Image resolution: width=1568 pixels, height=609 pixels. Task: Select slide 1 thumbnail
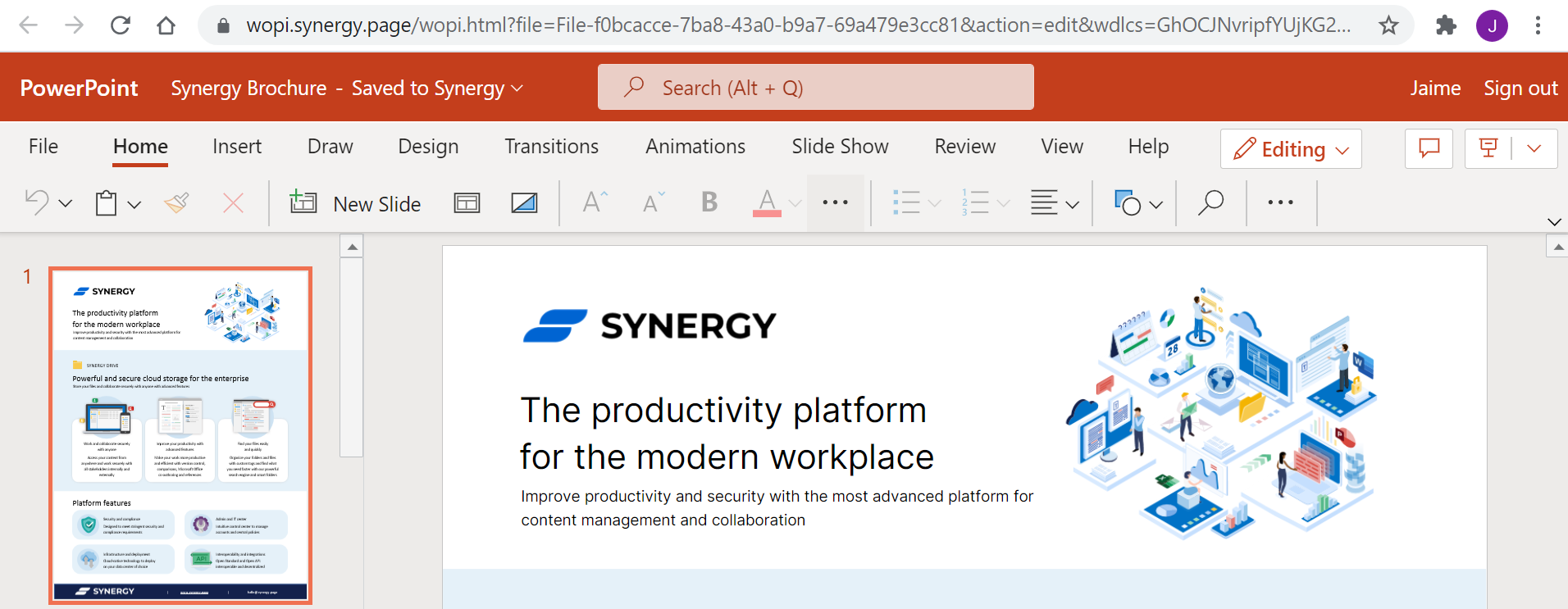[x=180, y=435]
